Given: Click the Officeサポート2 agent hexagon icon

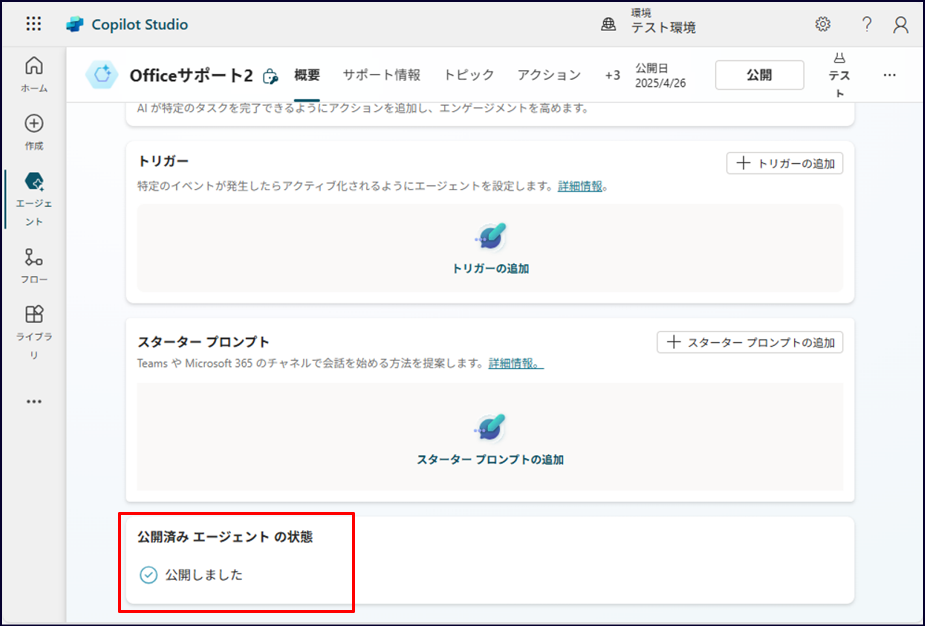Looking at the screenshot, I should (102, 75).
